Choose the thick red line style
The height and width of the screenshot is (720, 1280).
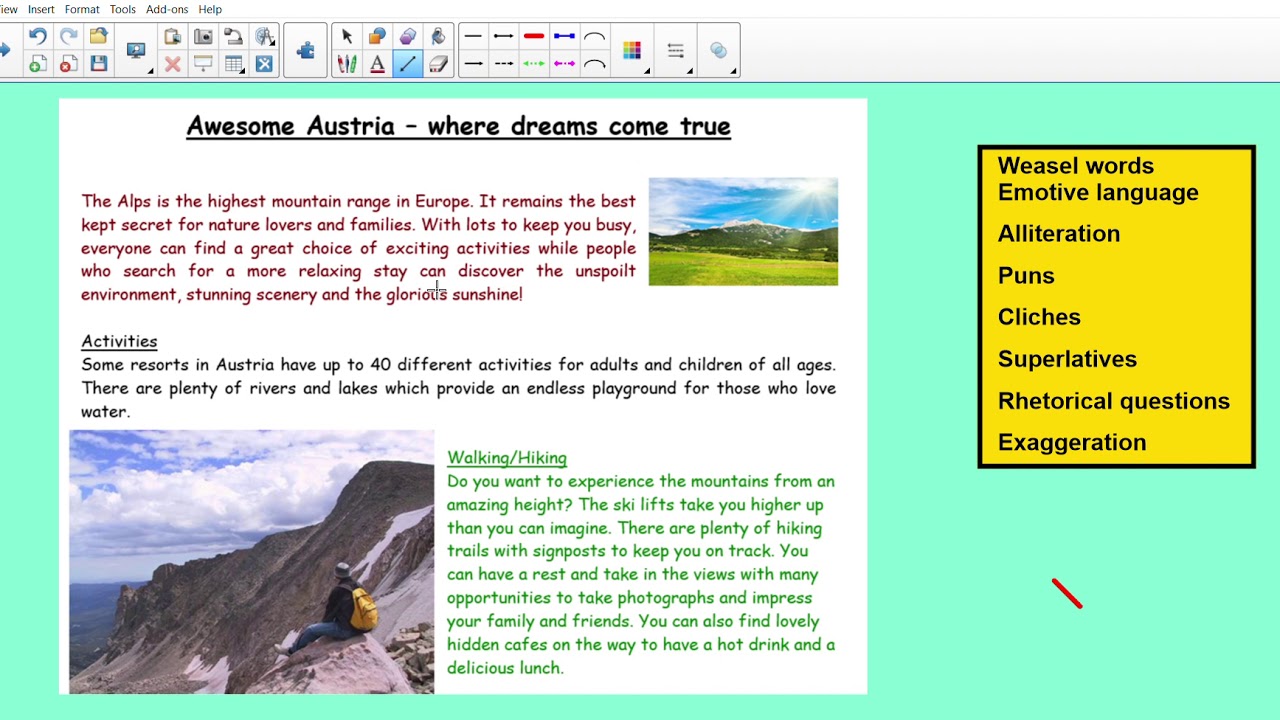(534, 37)
